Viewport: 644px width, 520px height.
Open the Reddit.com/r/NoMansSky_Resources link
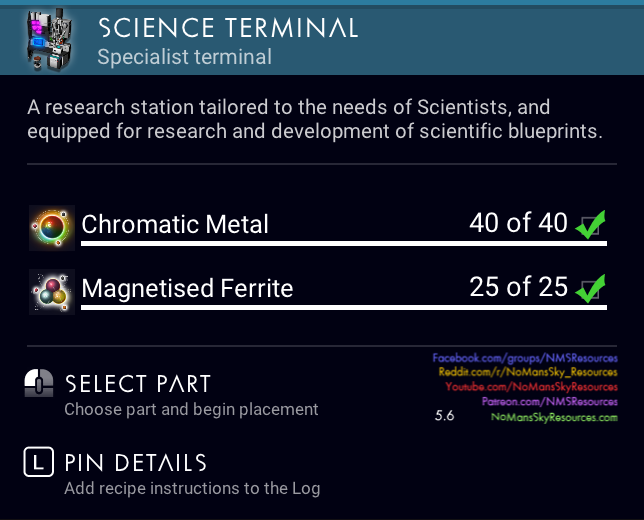click(x=528, y=372)
